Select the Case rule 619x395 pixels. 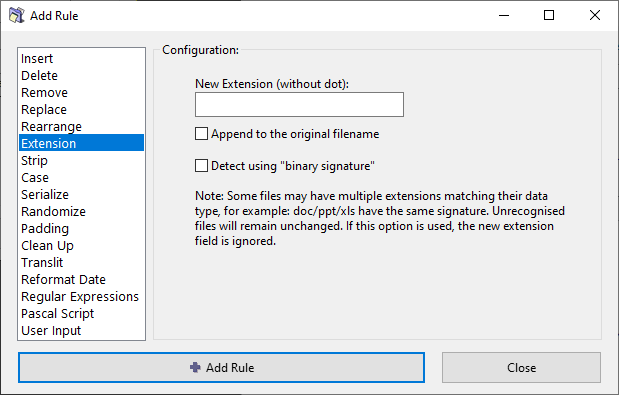[x=81, y=177]
